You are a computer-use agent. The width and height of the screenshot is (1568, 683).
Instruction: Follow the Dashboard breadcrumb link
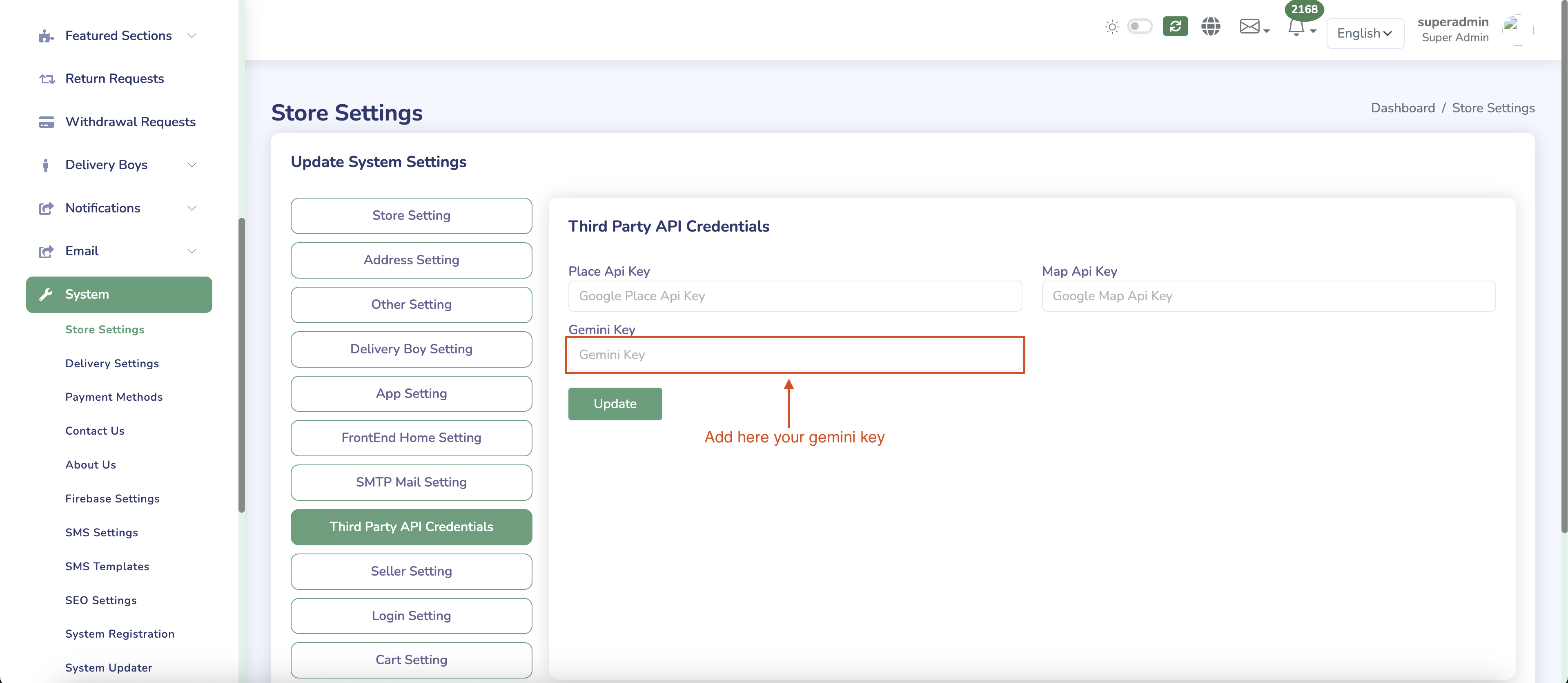[x=1403, y=108]
